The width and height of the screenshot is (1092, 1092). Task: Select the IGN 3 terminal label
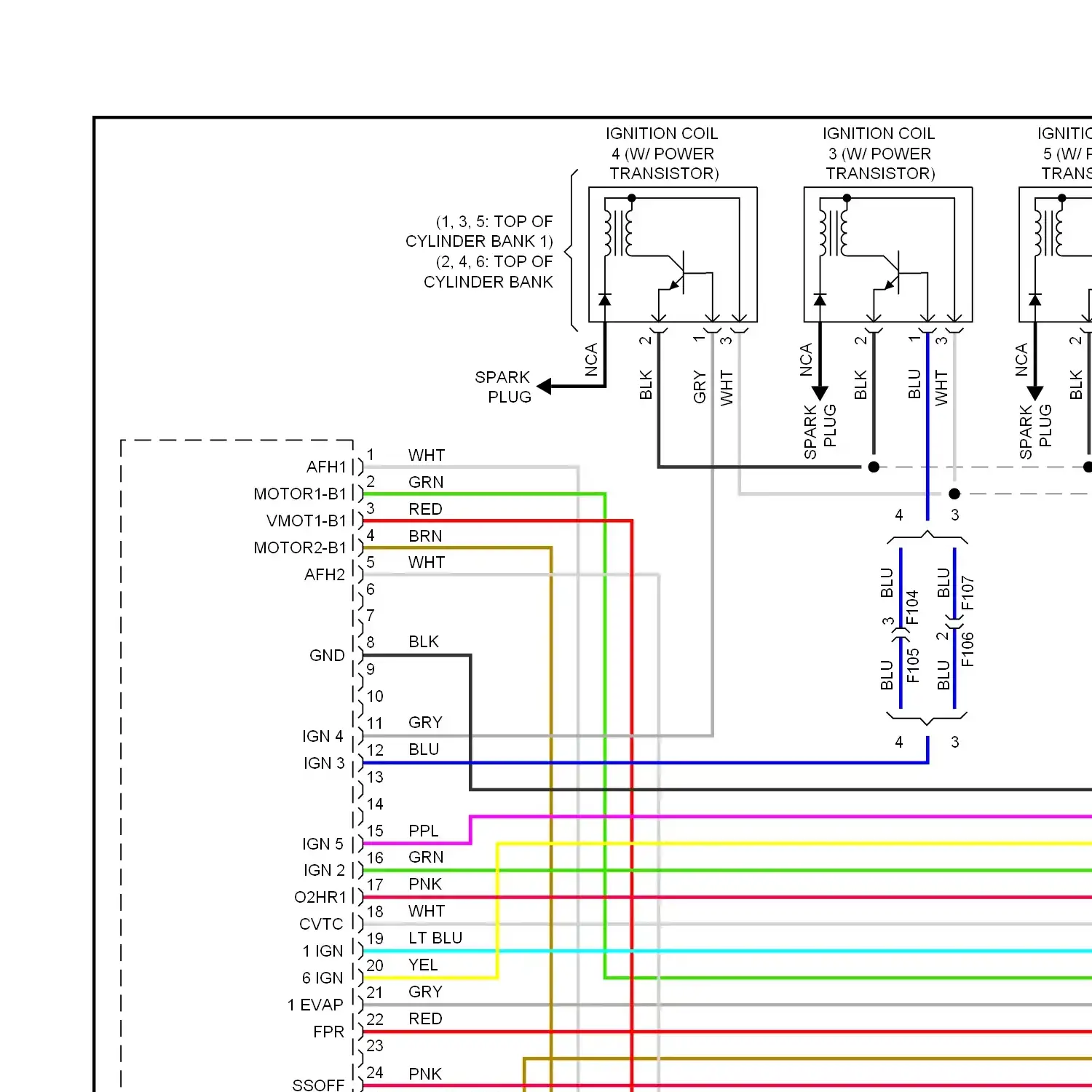pyautogui.click(x=324, y=763)
